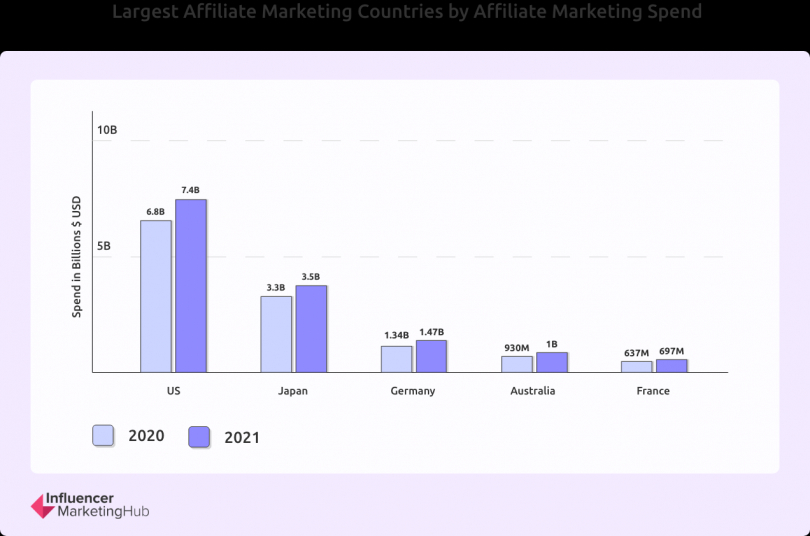
Task: Click the 7.4B value label
Action: 190,190
